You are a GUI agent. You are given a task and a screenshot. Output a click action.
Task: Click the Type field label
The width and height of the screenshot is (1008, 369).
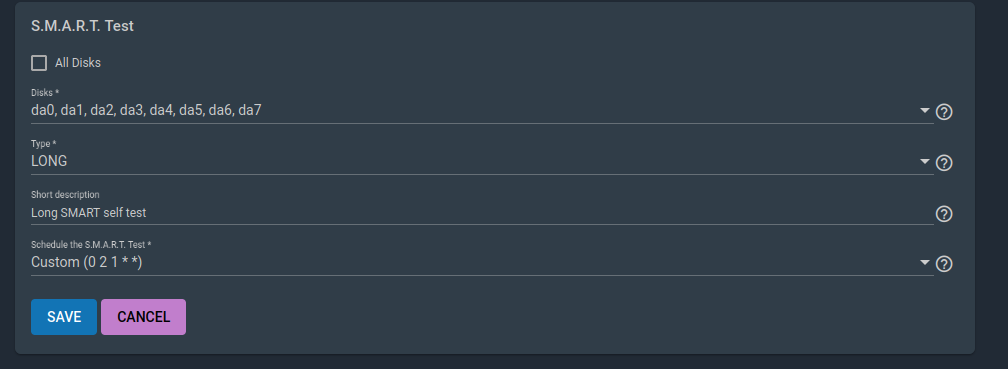pos(44,144)
